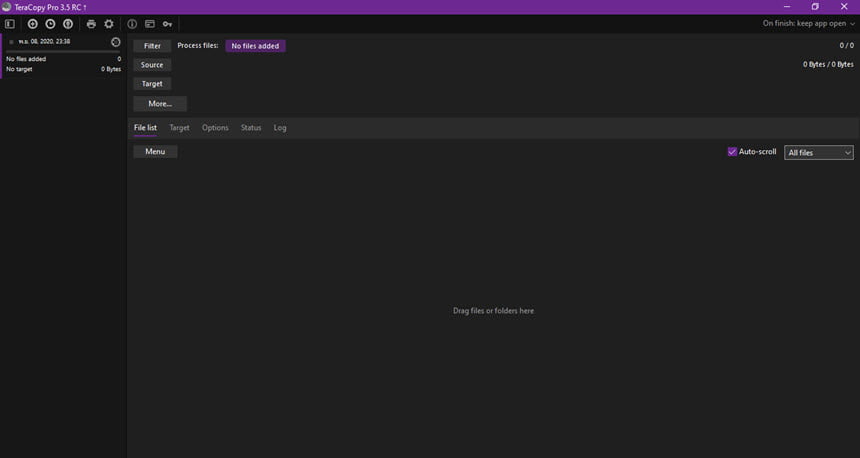
Task: Select the job entry dated 08, 2020, 23:38
Action: [x=62, y=56]
